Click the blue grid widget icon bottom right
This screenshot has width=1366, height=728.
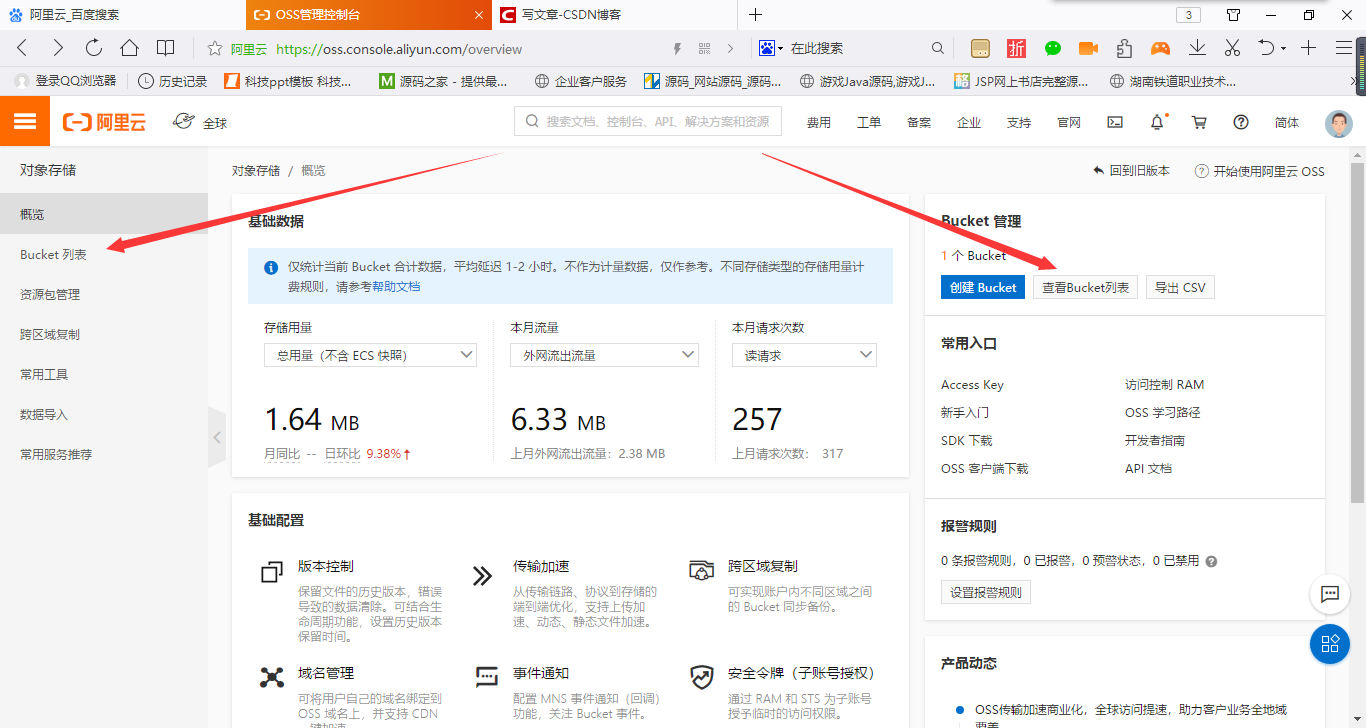(x=1330, y=644)
